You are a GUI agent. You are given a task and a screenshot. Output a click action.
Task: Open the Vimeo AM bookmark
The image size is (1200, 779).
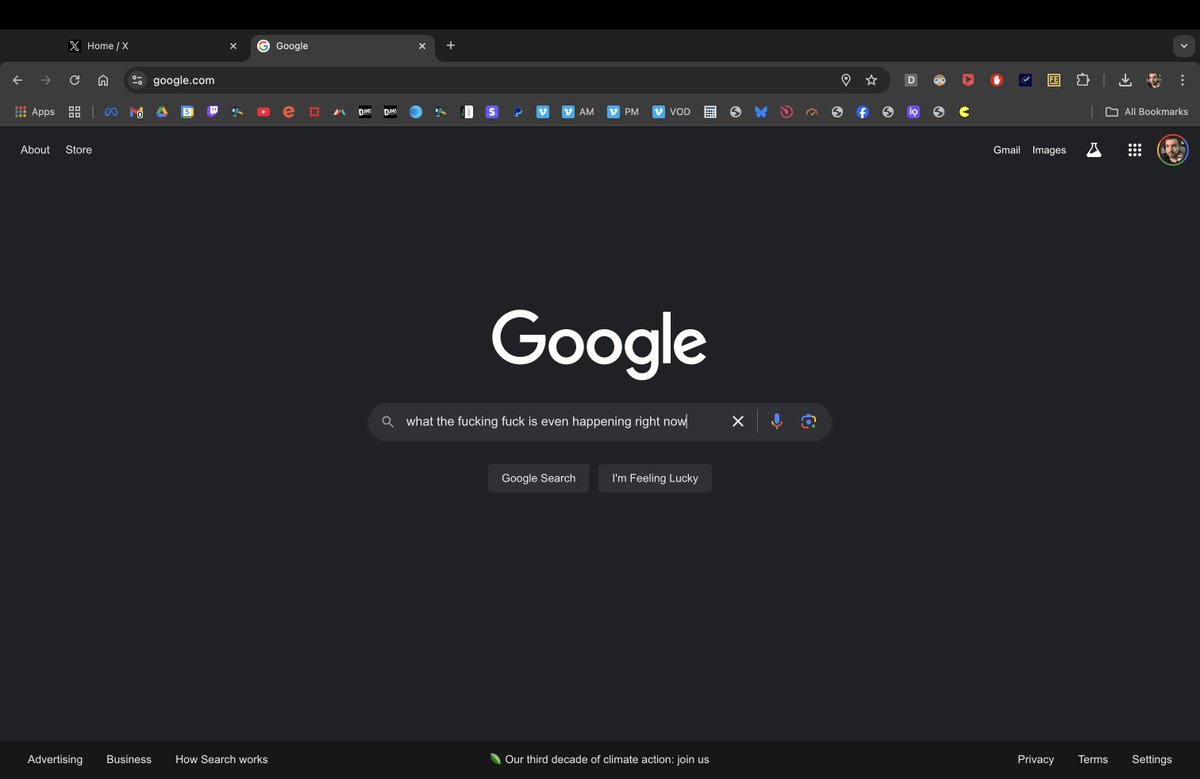(577, 112)
